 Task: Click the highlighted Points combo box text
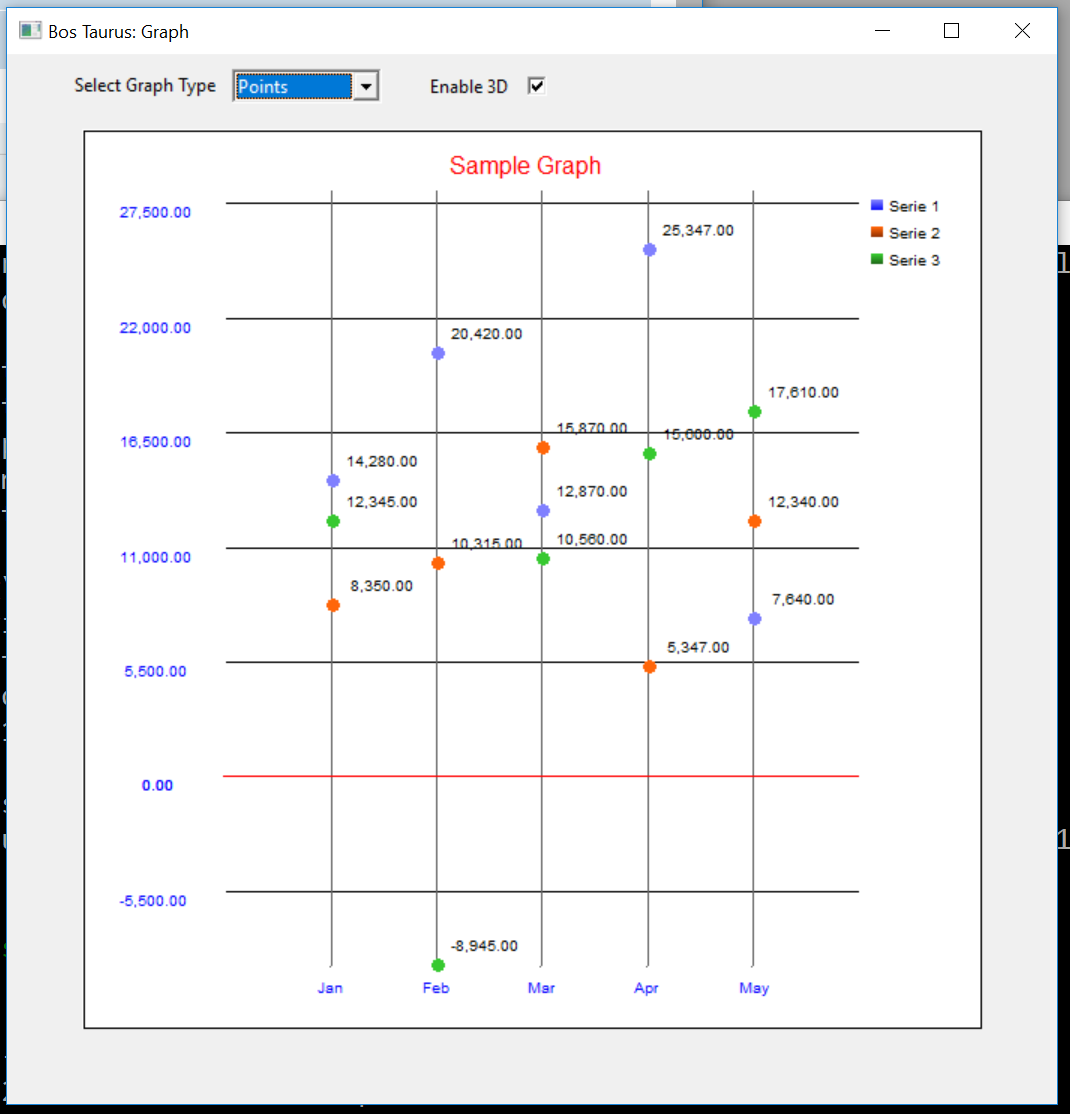coord(293,87)
